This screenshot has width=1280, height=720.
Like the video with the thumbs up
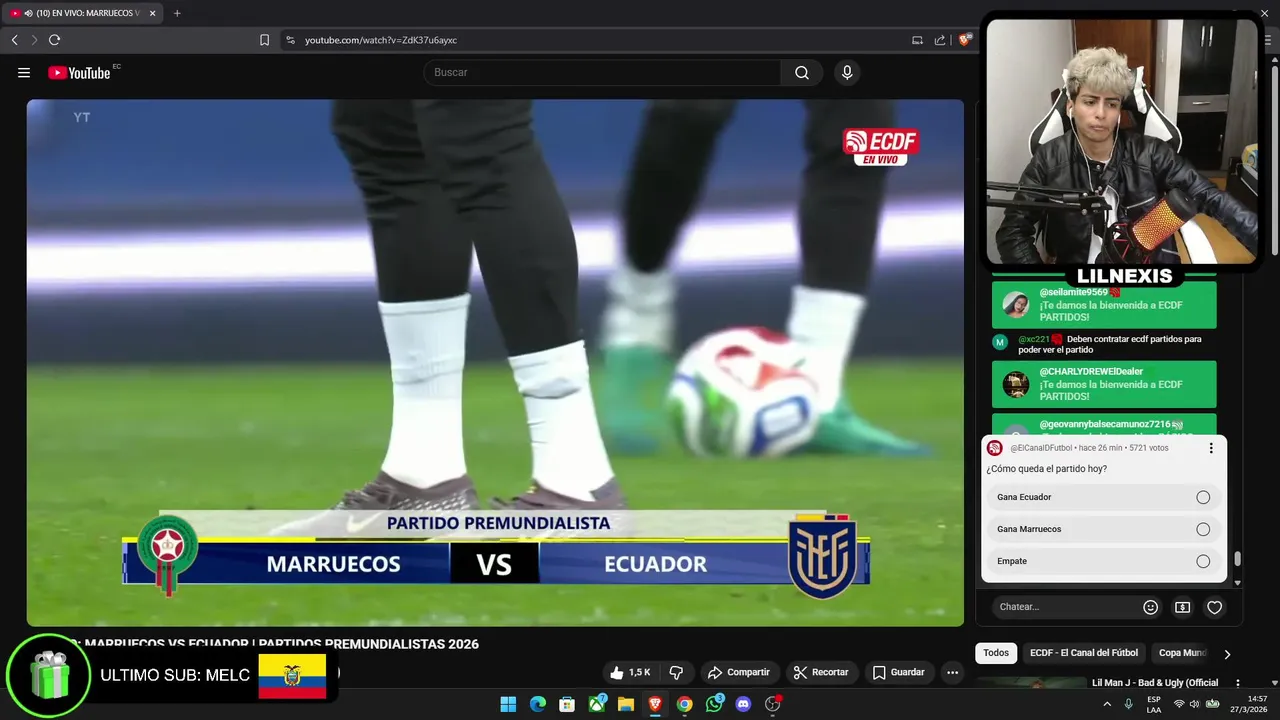pos(630,672)
